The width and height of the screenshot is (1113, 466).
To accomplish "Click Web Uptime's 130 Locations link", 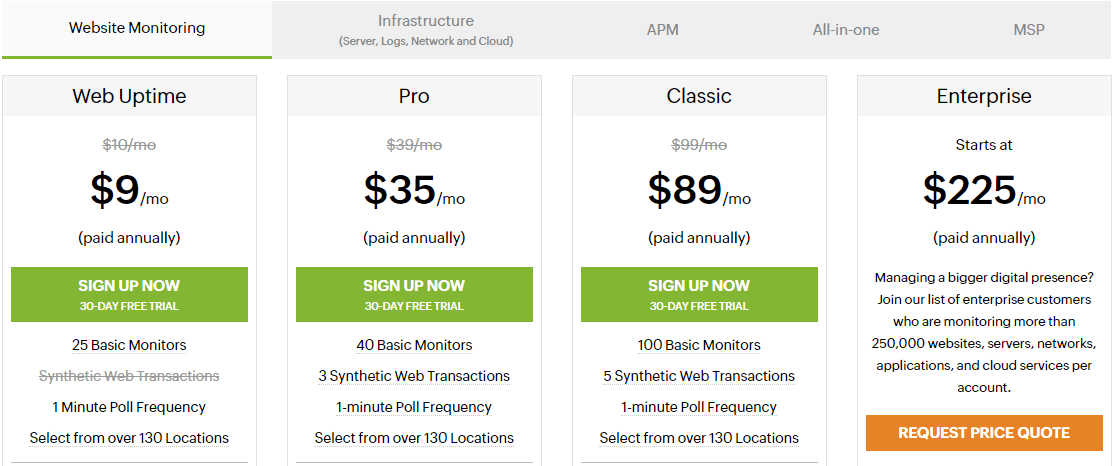I will click(x=129, y=438).
